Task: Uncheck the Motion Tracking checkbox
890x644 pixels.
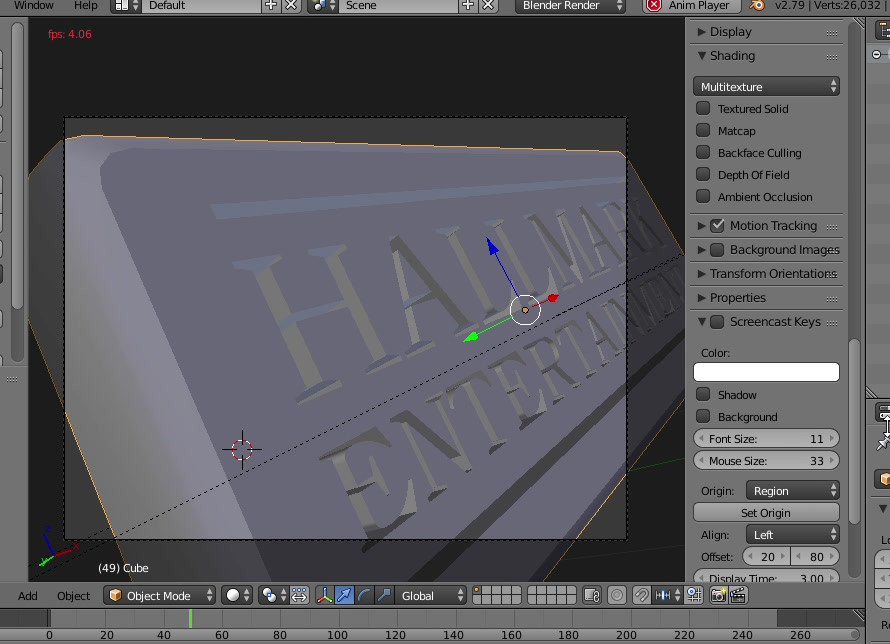Action: 717,226
